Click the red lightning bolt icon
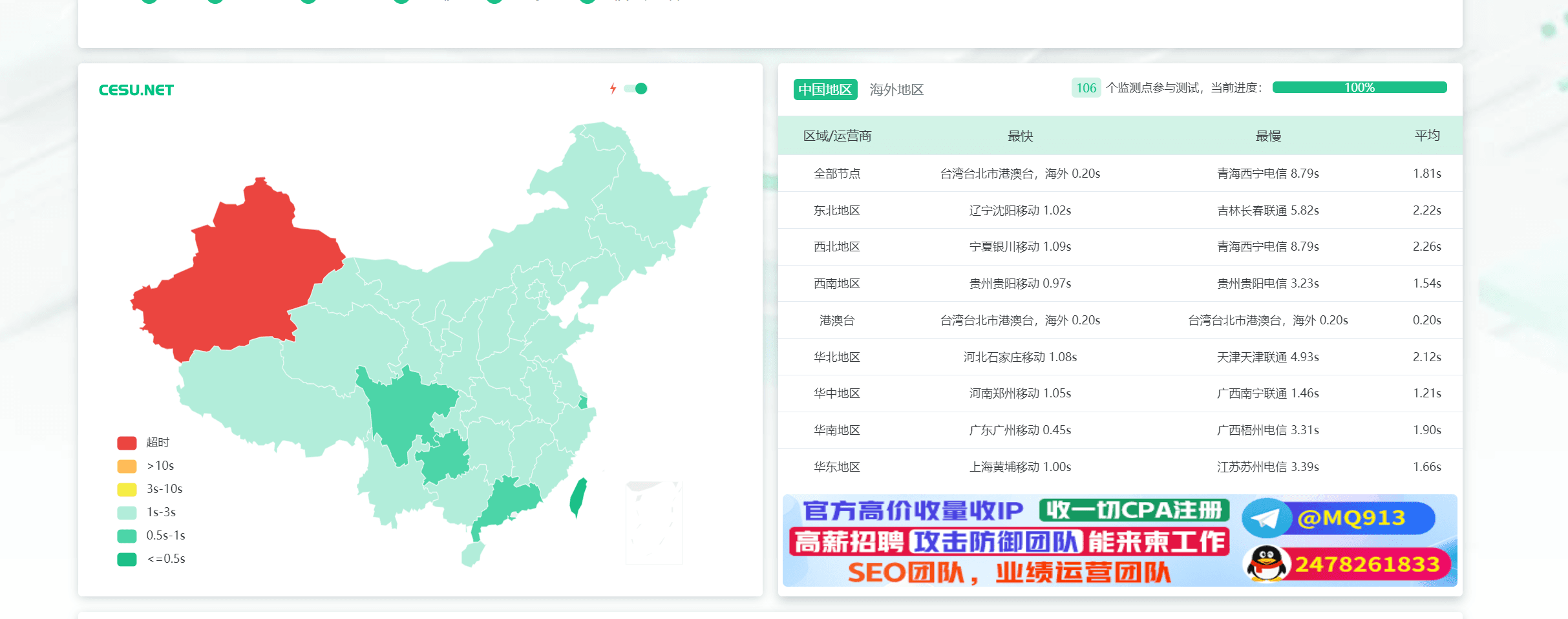This screenshot has width=1568, height=619. click(613, 89)
